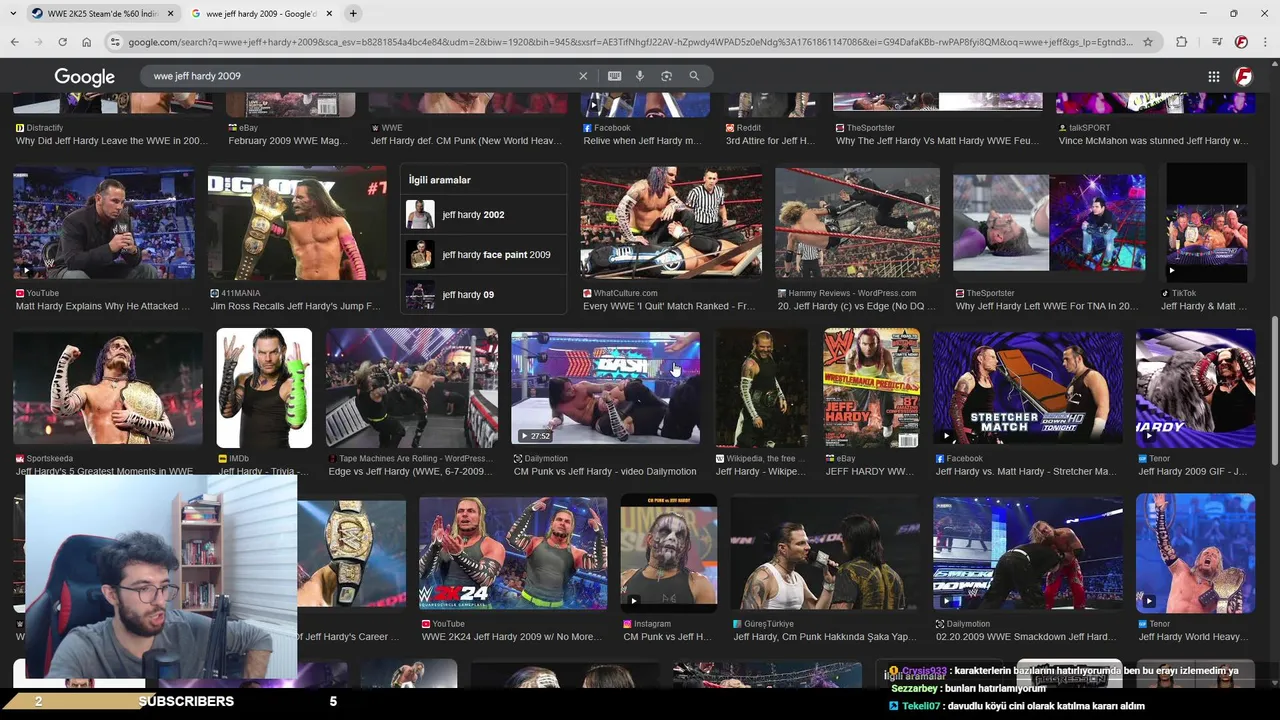Viewport: 1280px width, 720px height.
Task: Select related search jeff hardy 2002
Action: (483, 215)
